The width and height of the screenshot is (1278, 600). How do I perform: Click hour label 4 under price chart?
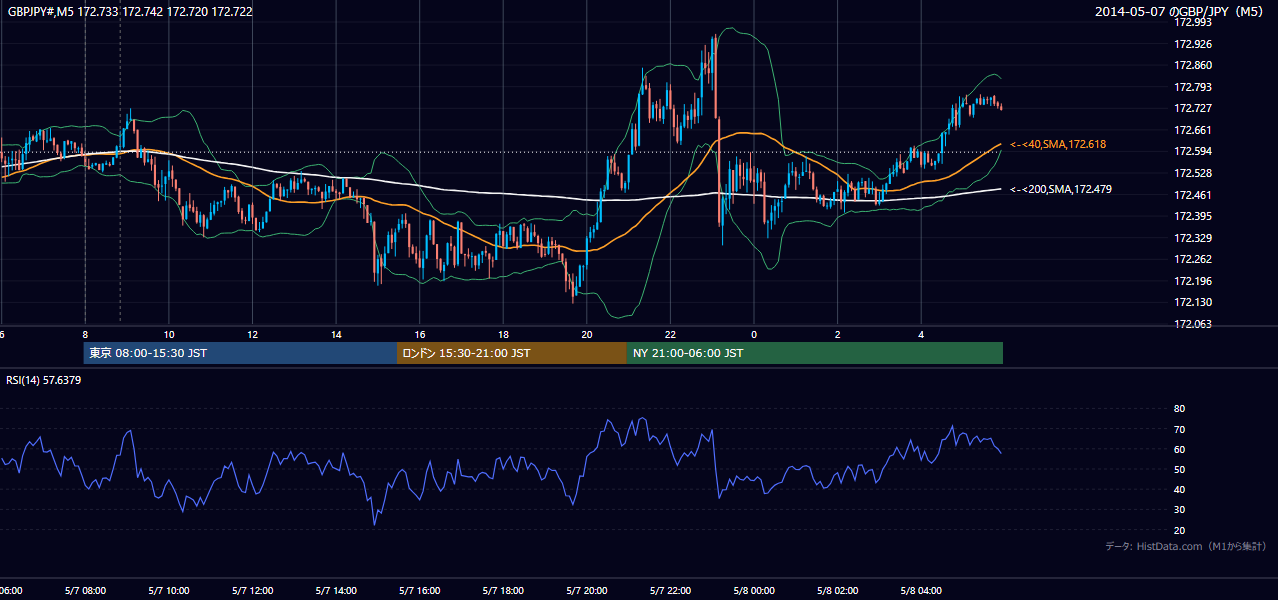click(921, 335)
